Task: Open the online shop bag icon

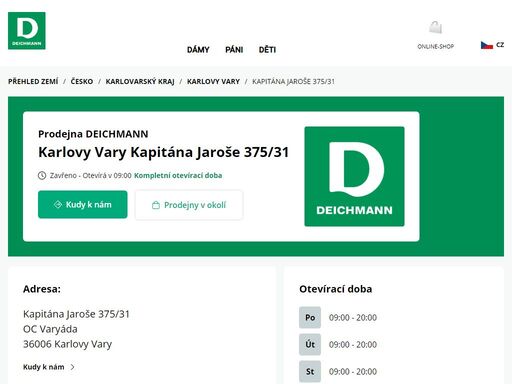Action: [436, 27]
